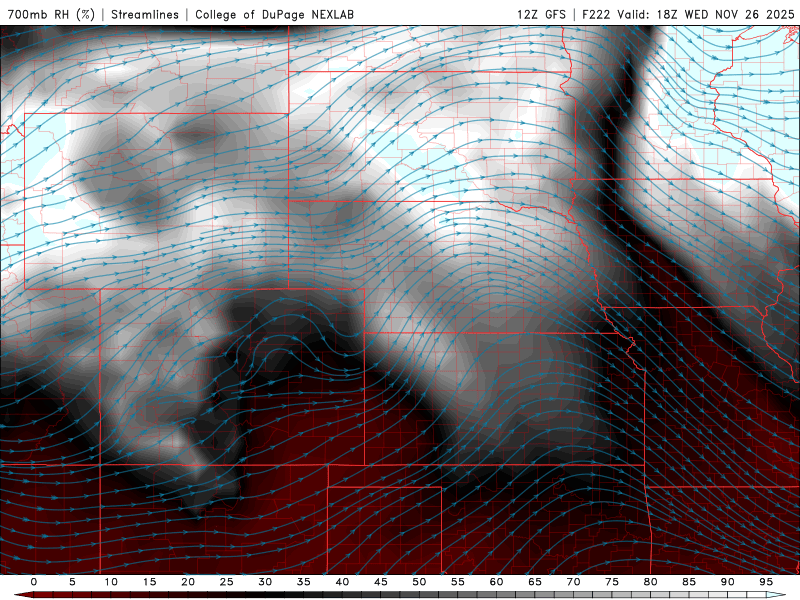Image resolution: width=800 pixels, height=600 pixels.
Task: Select the "60" value on the colorbar
Action: click(x=496, y=582)
